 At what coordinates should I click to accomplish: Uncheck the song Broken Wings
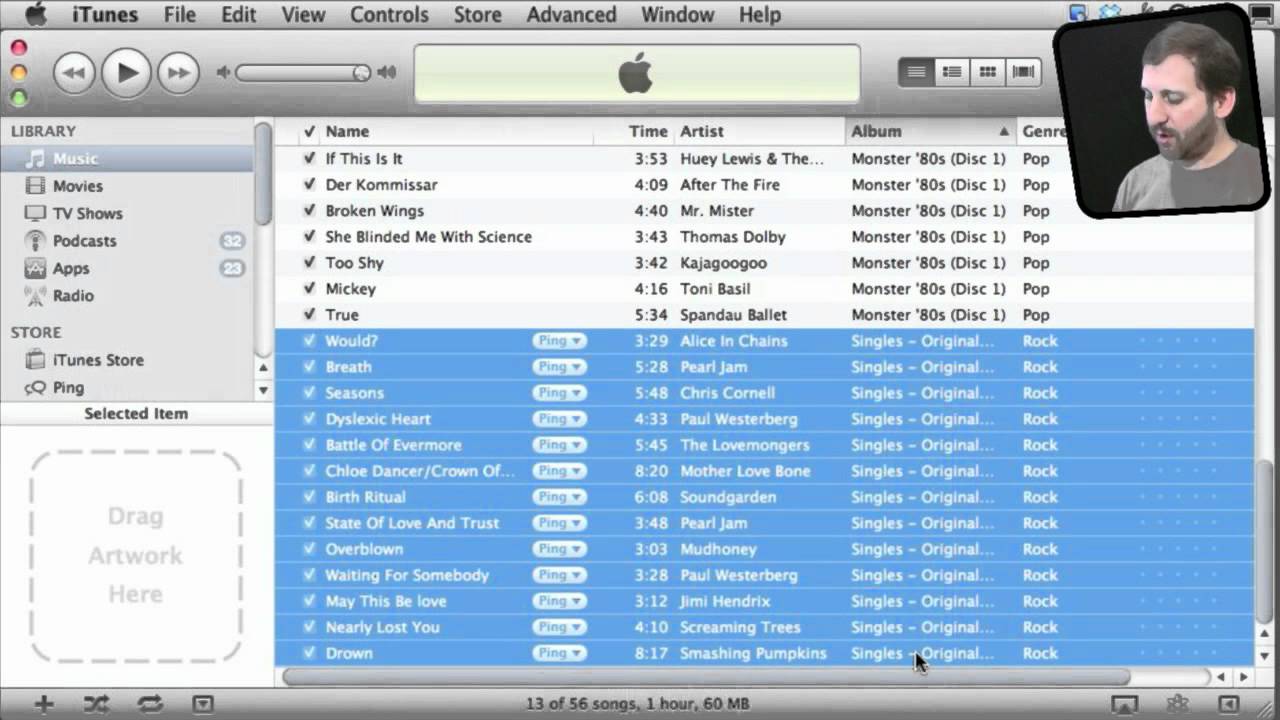pyautogui.click(x=309, y=211)
